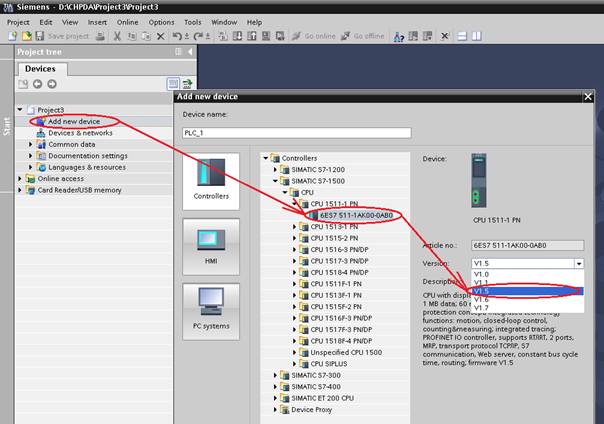Switch to the Devices tab

click(40, 68)
